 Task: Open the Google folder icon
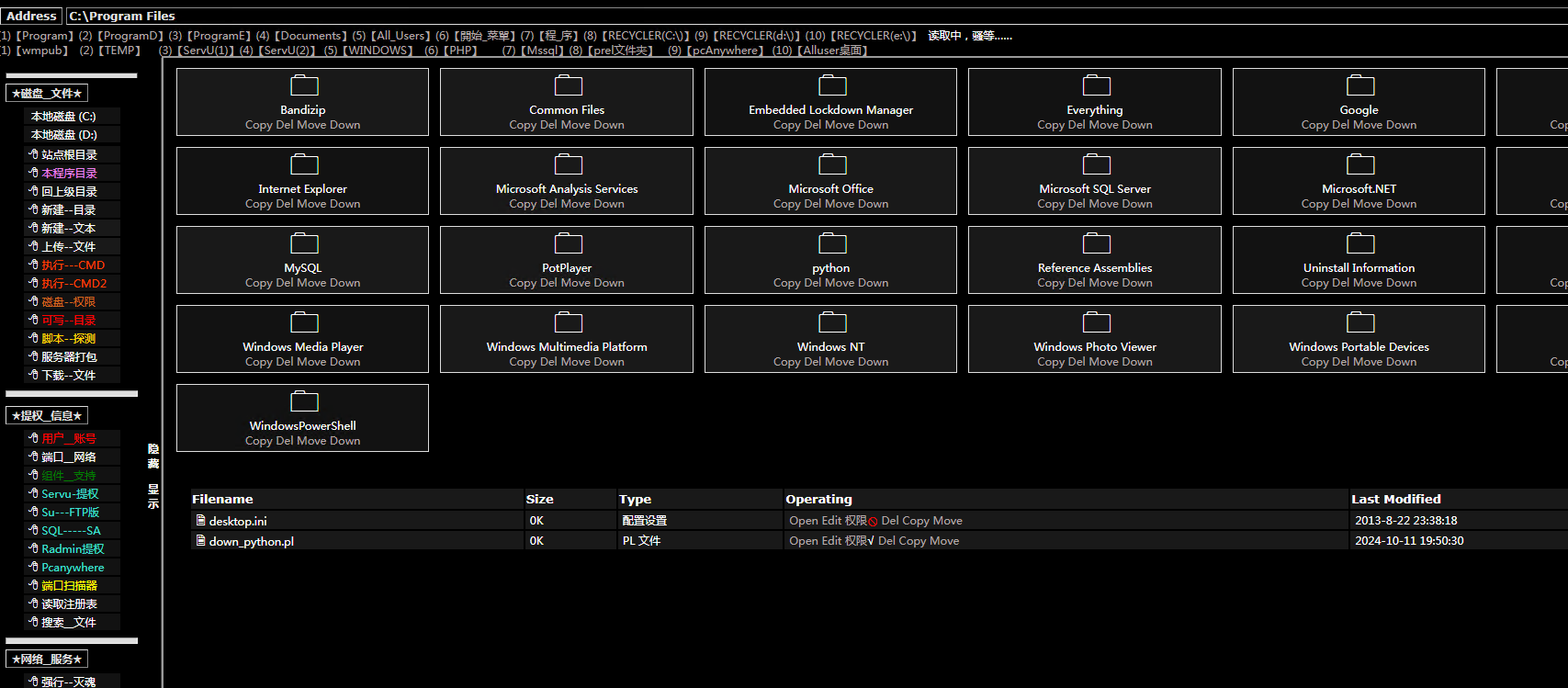(x=1360, y=86)
